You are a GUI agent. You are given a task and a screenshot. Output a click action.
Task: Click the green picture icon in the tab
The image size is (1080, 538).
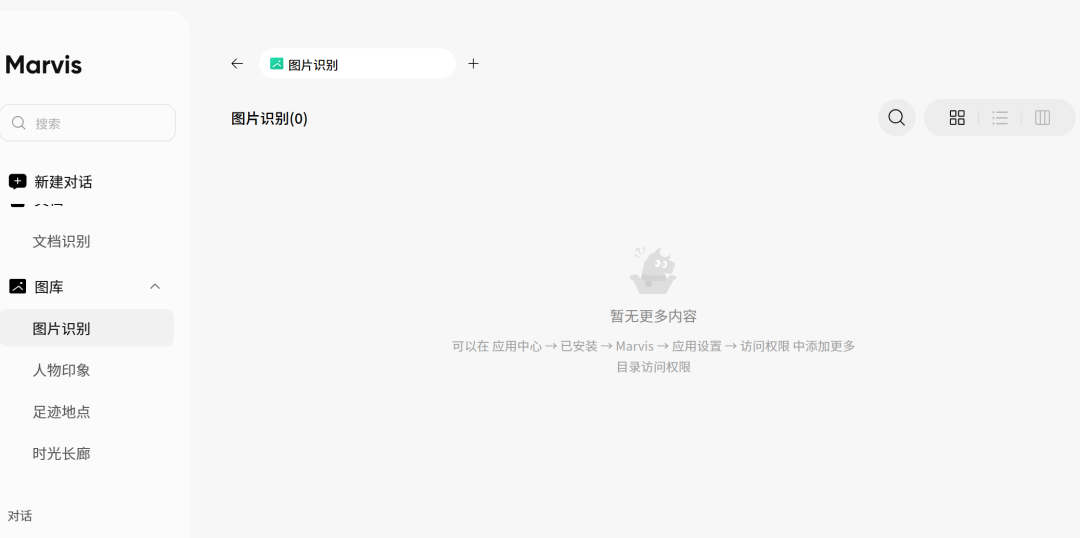point(276,64)
